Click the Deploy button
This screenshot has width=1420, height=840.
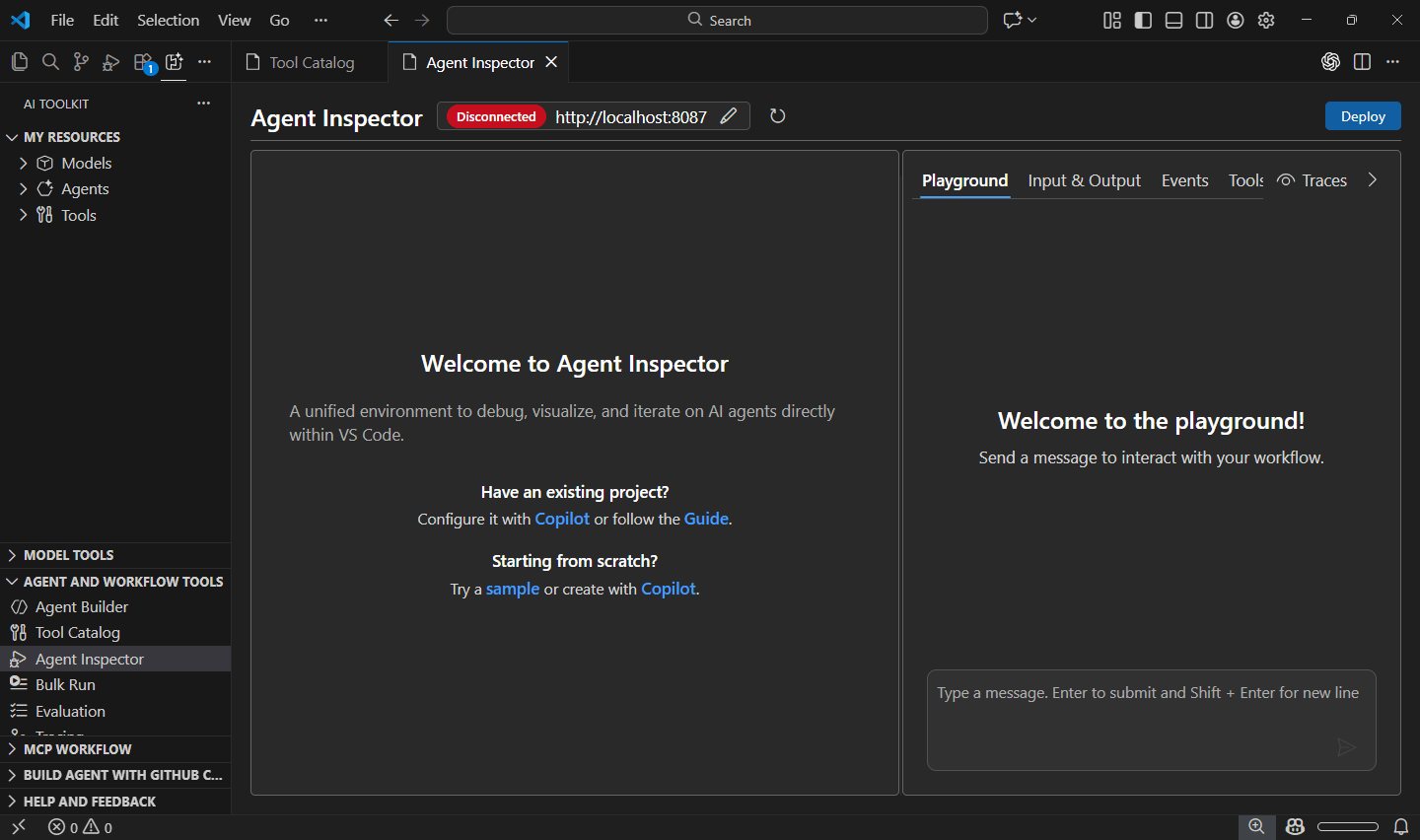(x=1363, y=115)
